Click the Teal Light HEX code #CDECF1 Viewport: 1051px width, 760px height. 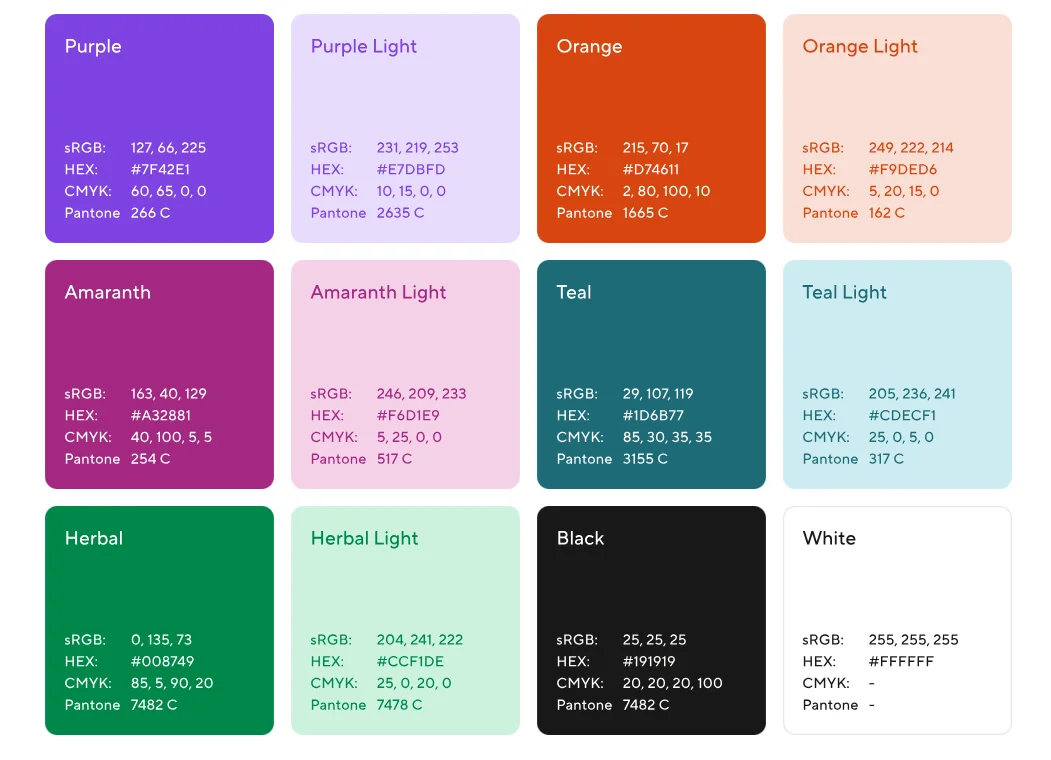[902, 415]
